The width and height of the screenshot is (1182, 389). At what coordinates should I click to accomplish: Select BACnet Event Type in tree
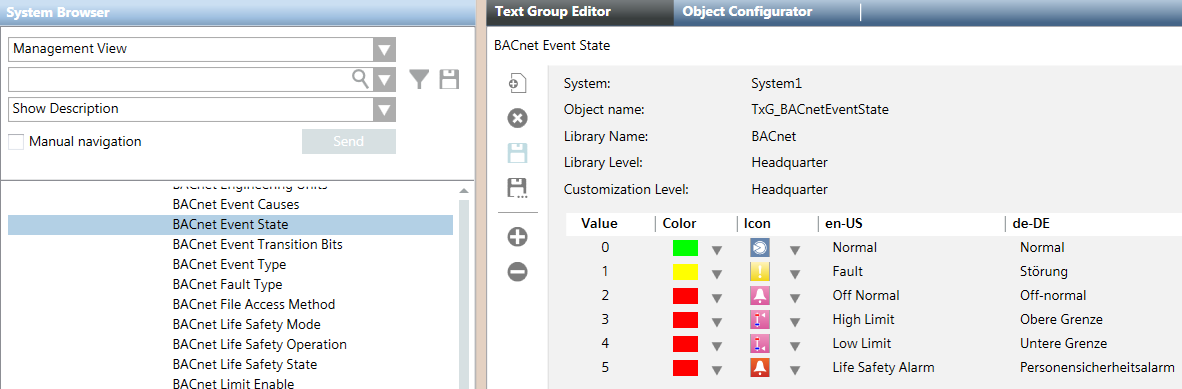click(229, 265)
